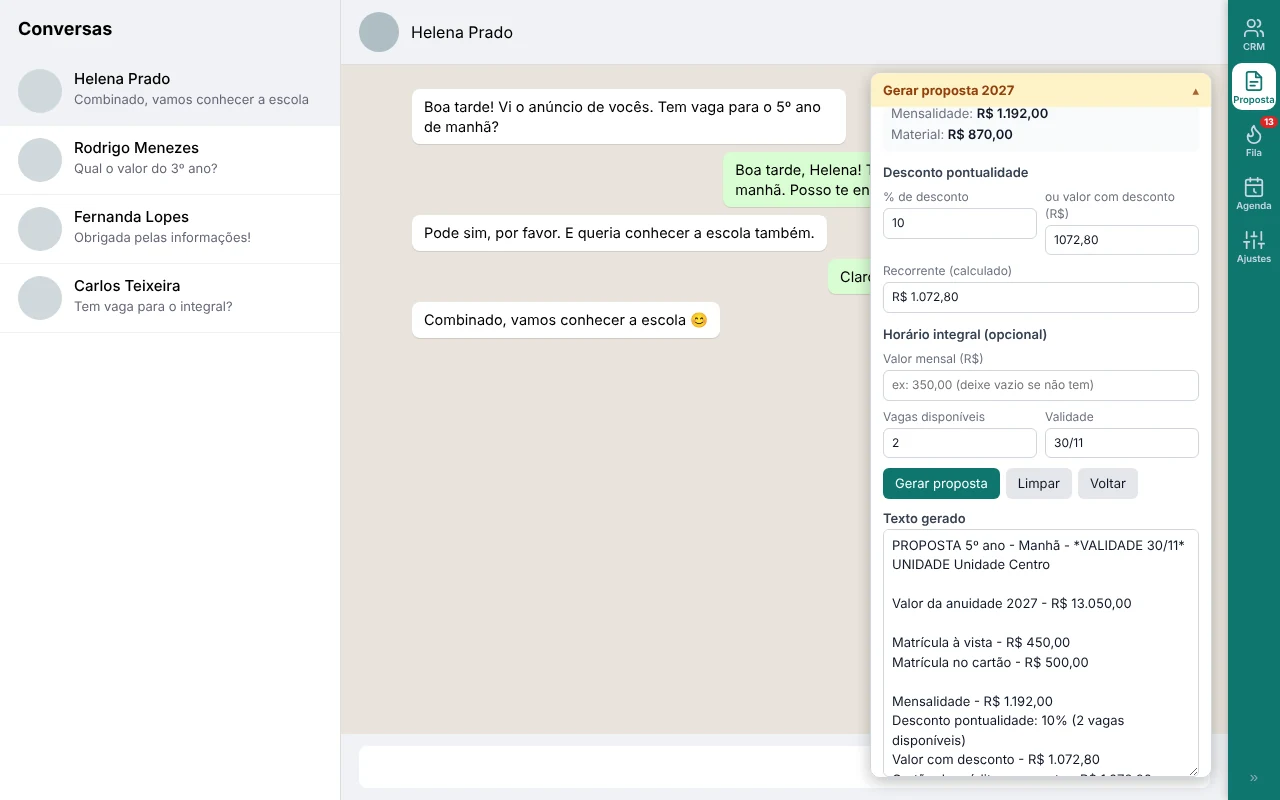
Task: Click the Desconto pontualidade heading
Action: click(x=955, y=172)
